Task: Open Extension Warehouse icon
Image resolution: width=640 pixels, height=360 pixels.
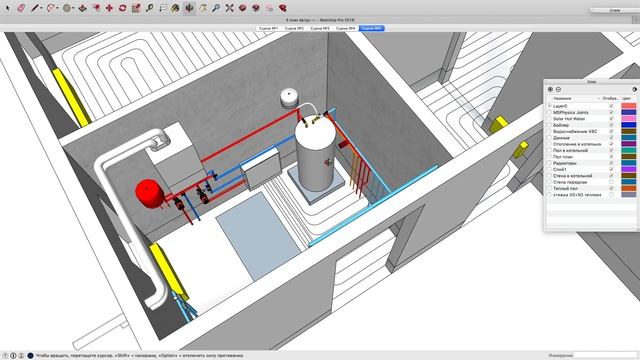Action: (256, 8)
